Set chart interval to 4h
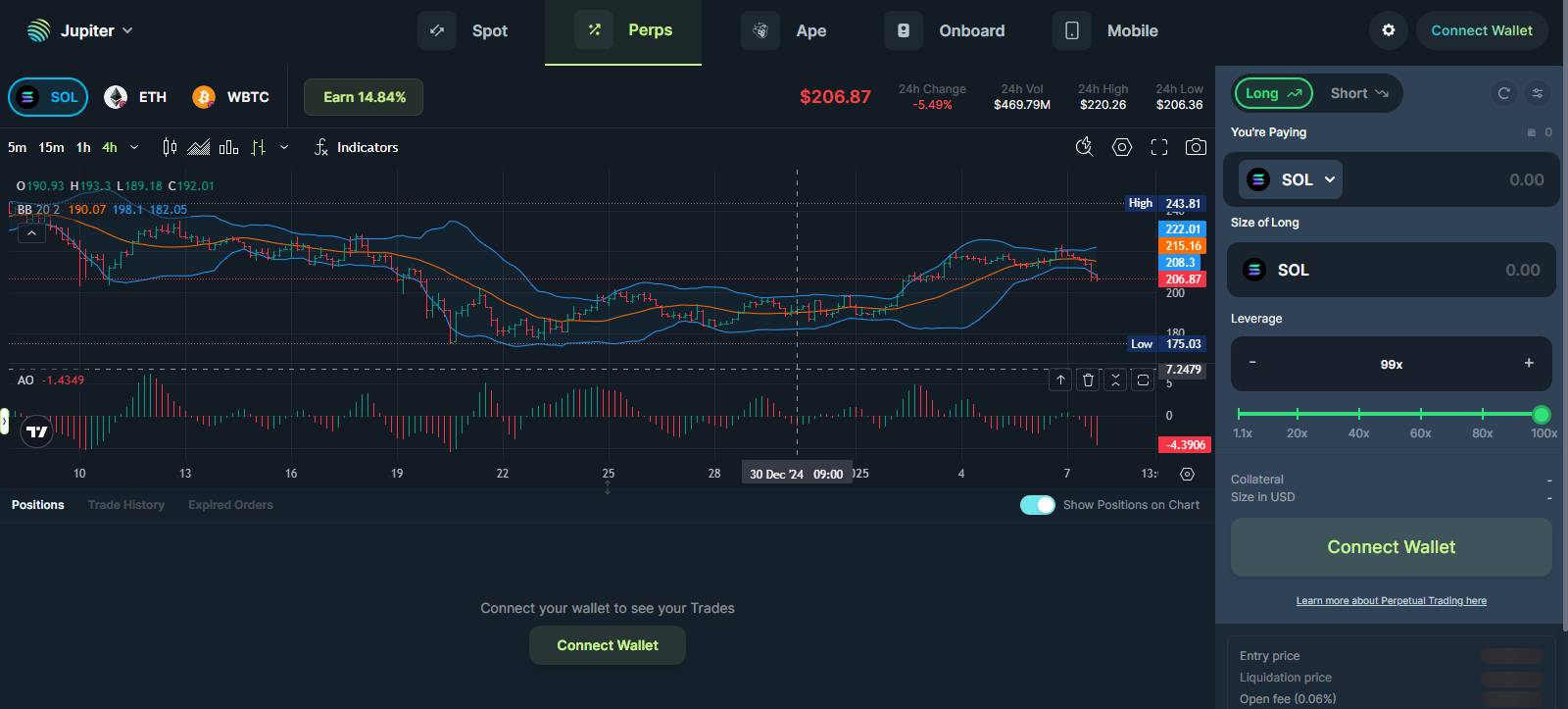 pos(110,147)
